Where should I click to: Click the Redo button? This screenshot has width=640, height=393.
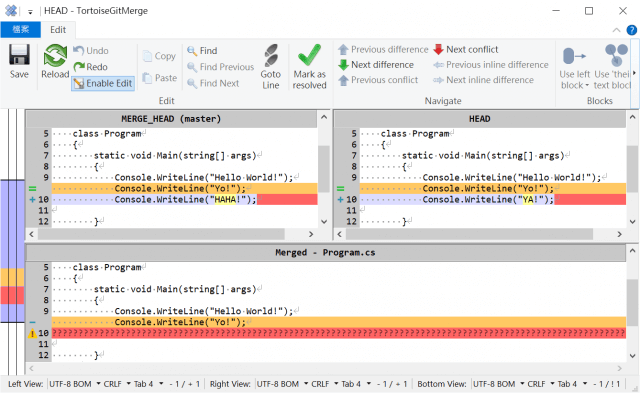91,67
